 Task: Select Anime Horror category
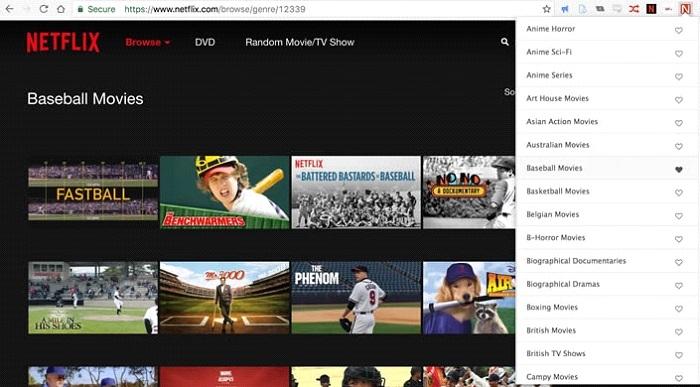pos(550,29)
